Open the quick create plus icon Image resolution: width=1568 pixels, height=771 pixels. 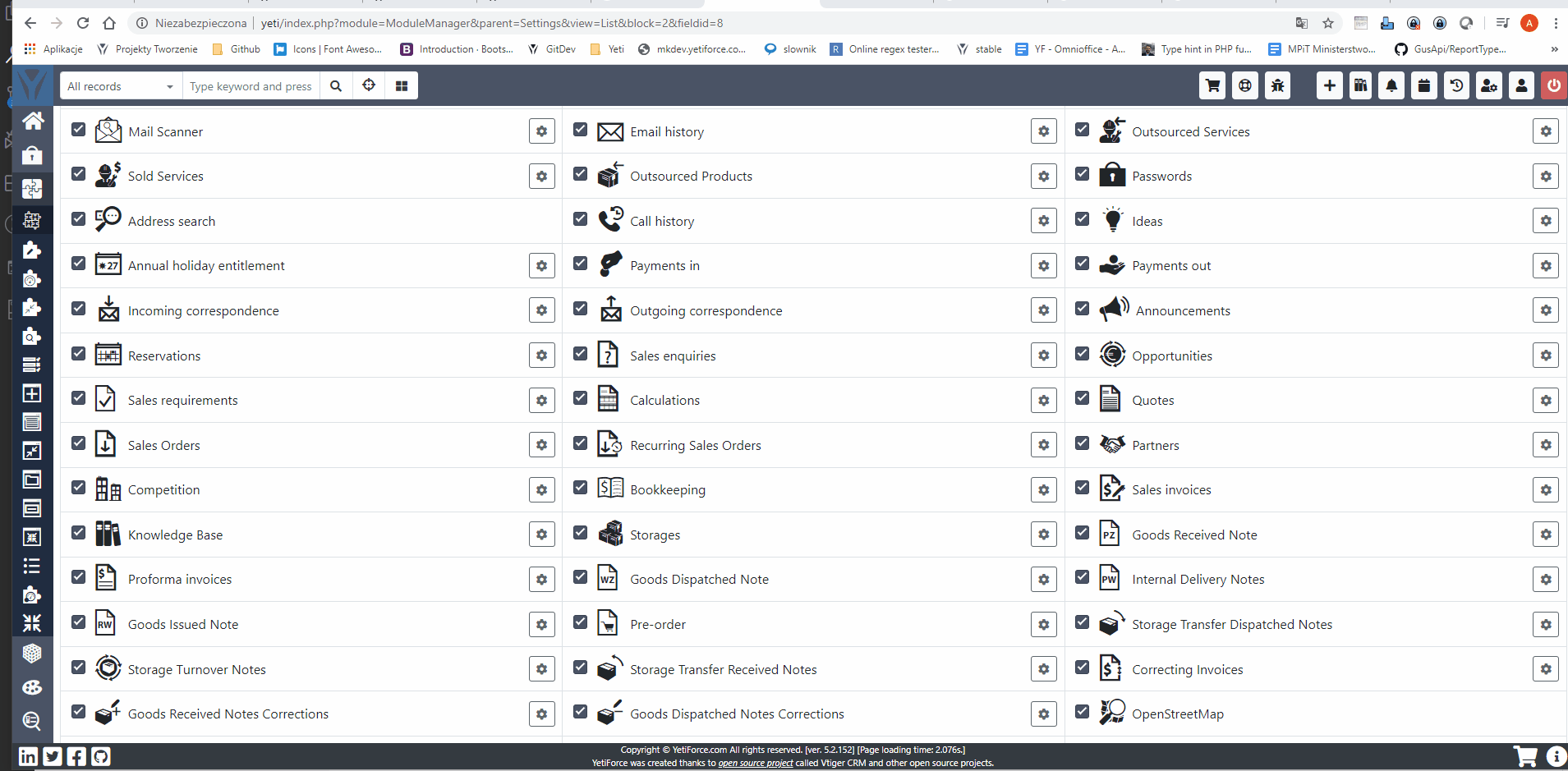[x=1329, y=85]
